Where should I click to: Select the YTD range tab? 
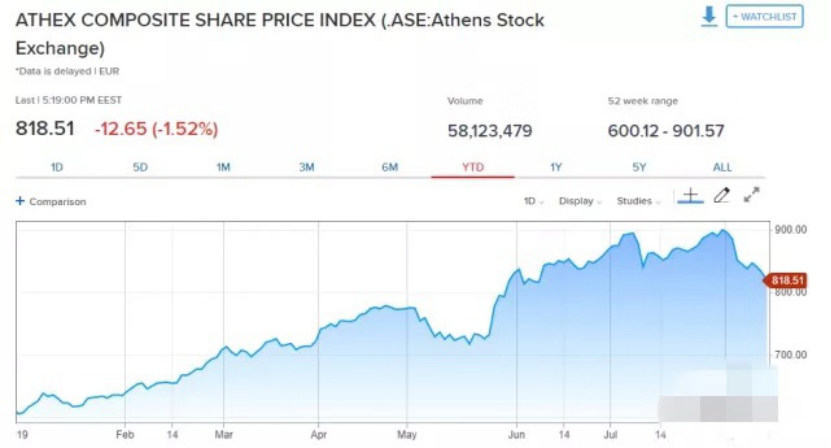pyautogui.click(x=473, y=167)
